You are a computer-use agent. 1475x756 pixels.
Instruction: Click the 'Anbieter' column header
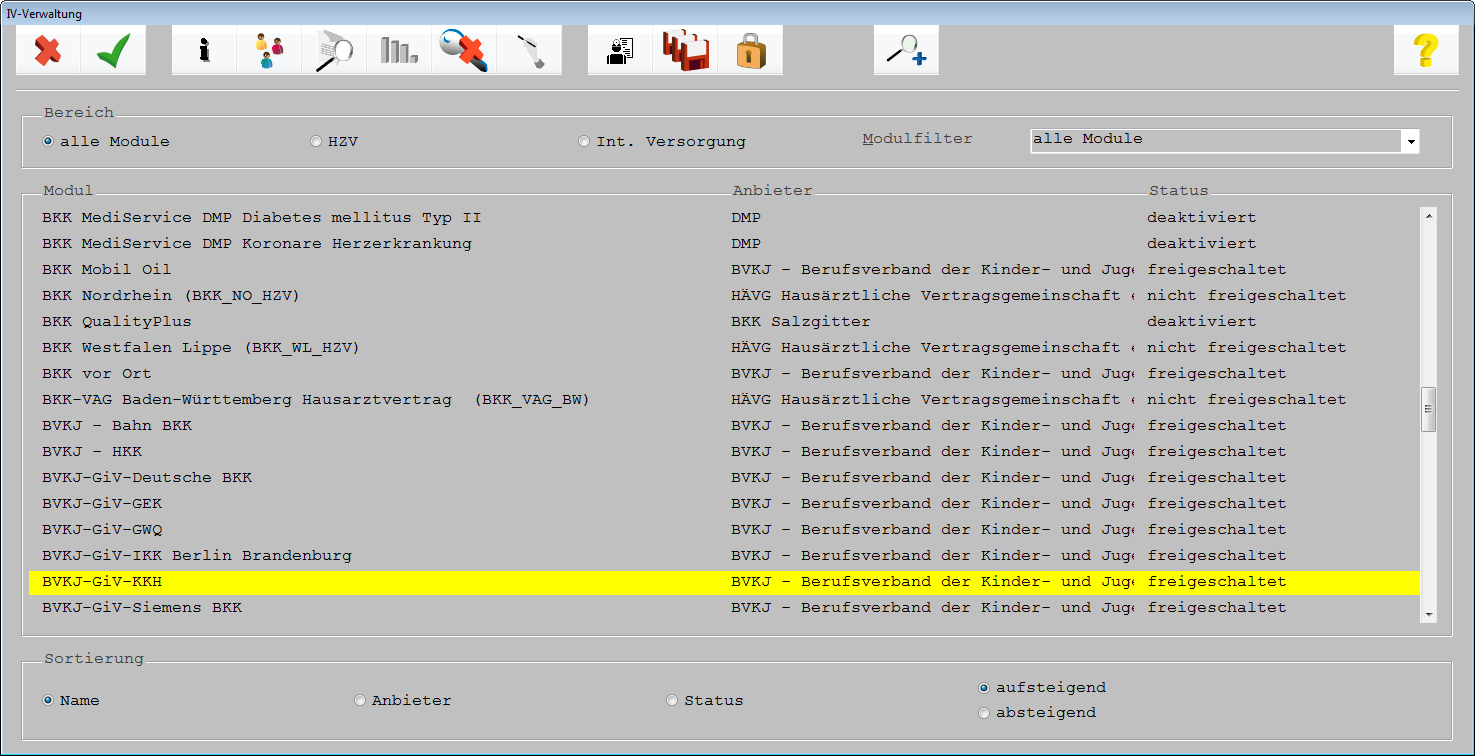(772, 191)
